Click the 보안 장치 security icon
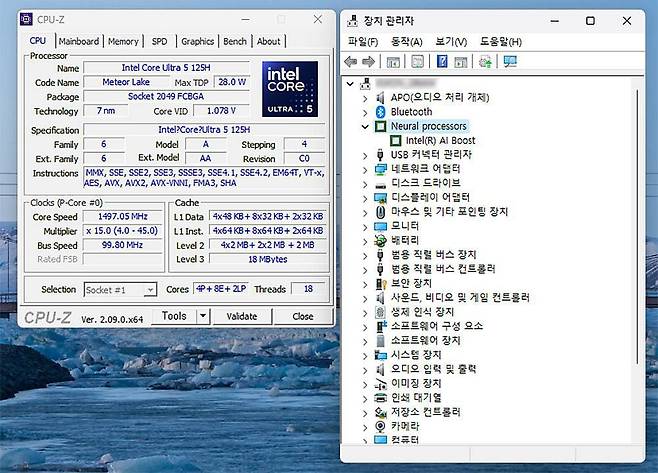The height and width of the screenshot is (473, 658). [x=380, y=284]
